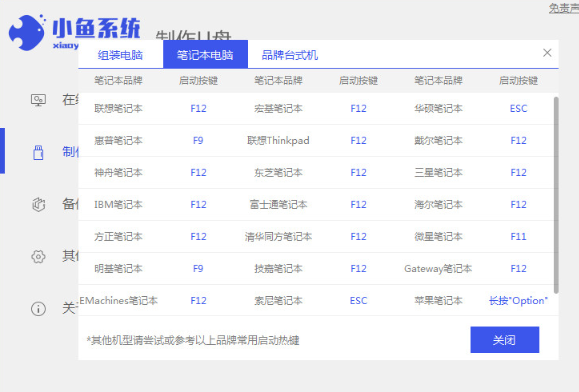Click 长按 Option hotkey for 苹果笔记本
The image size is (579, 392).
pos(518,301)
